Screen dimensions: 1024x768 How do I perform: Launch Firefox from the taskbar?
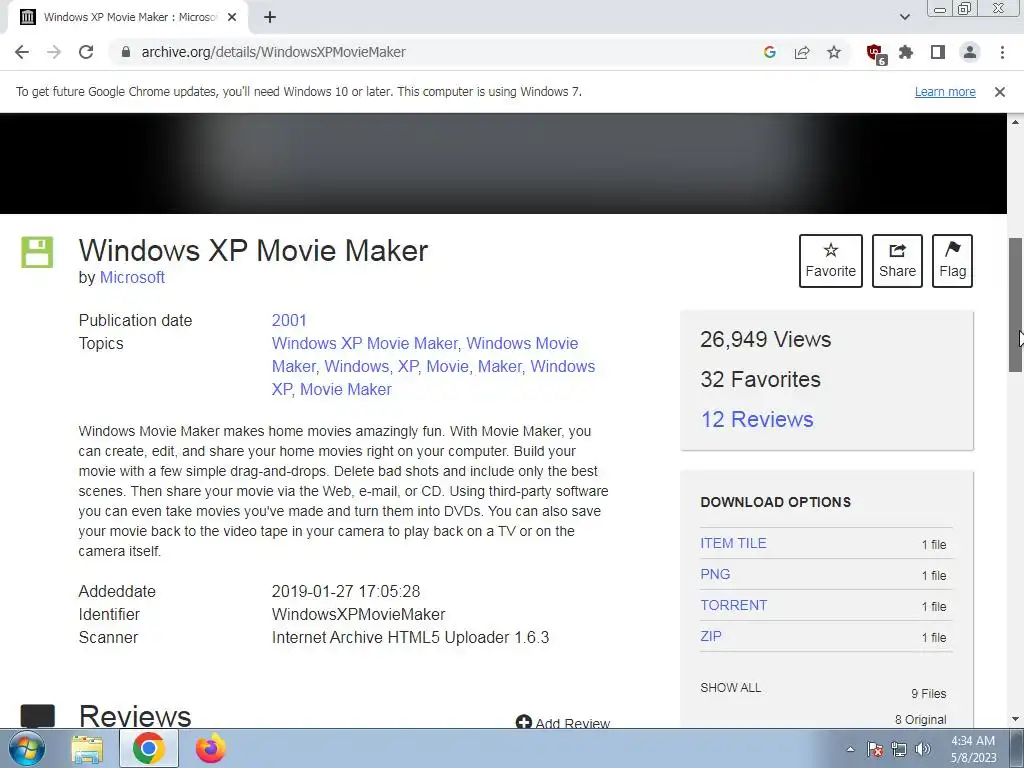point(210,749)
